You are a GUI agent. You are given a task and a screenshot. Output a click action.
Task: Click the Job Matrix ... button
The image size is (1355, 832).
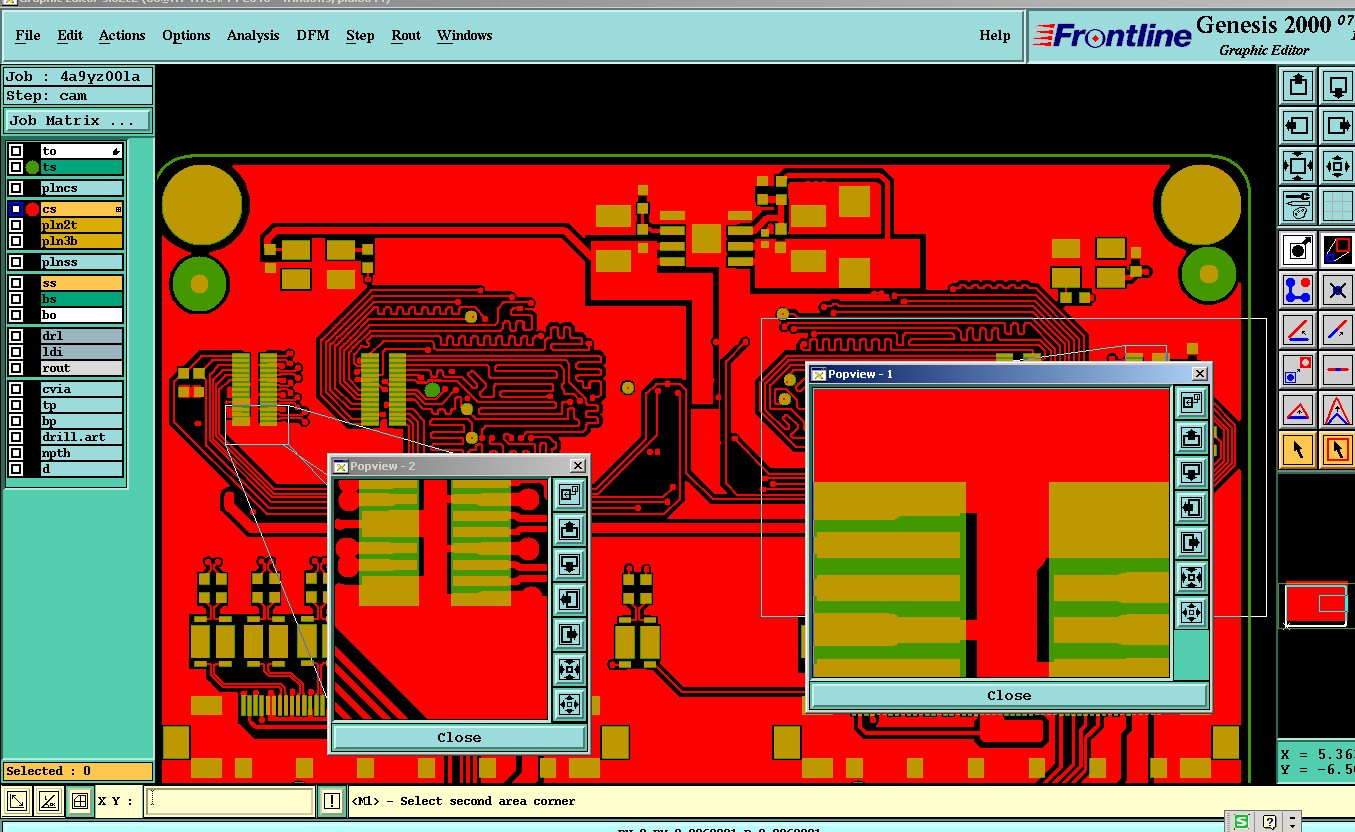79,120
